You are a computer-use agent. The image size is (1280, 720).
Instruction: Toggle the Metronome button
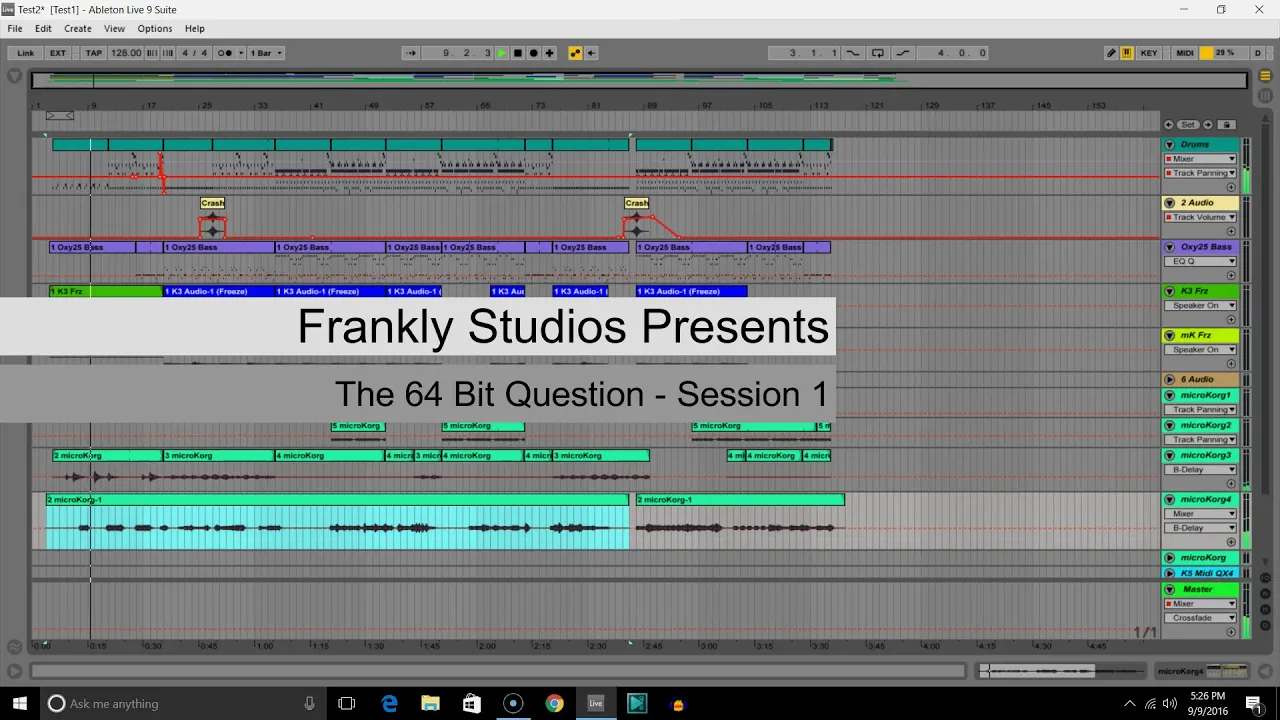pyautogui.click(x=224, y=53)
